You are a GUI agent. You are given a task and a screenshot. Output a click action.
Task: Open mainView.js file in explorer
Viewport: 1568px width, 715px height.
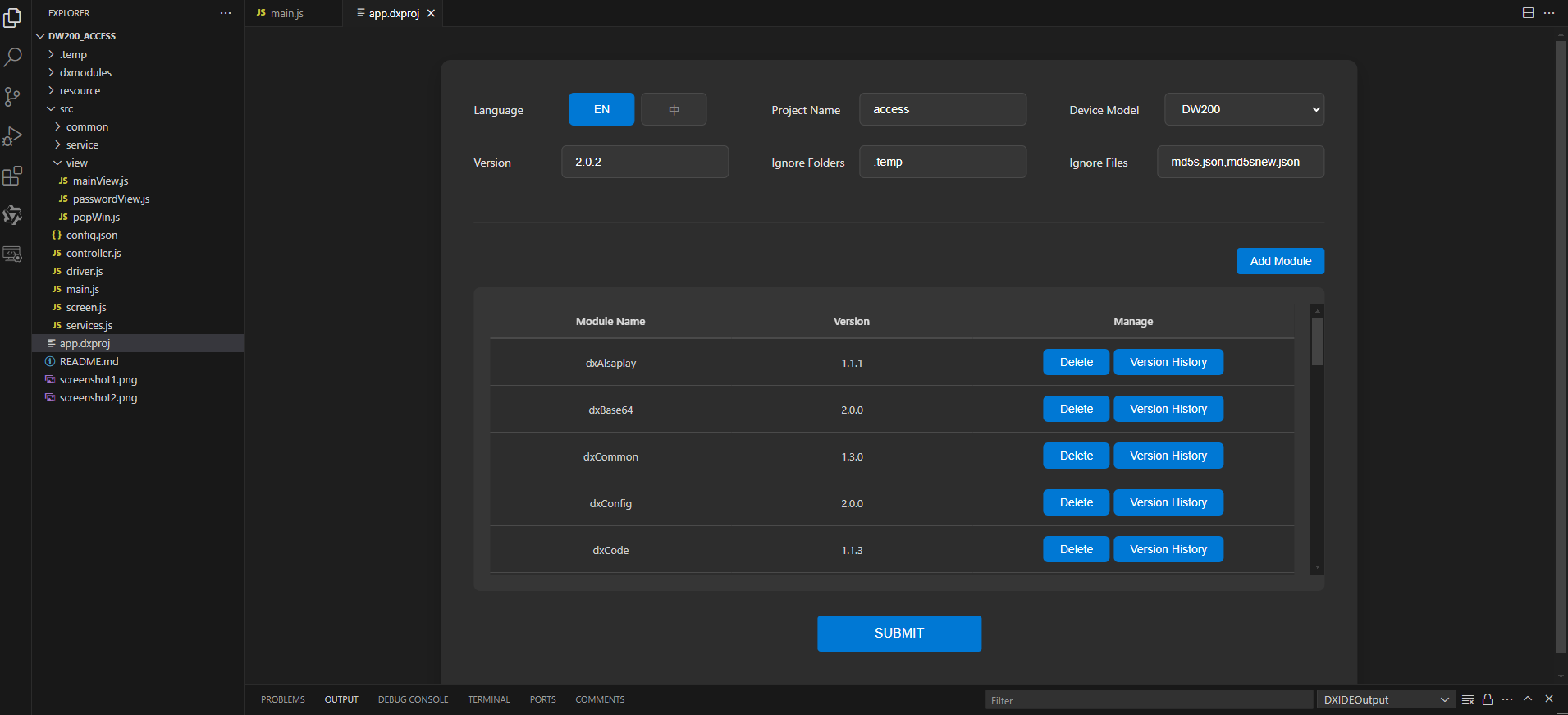click(138, 181)
